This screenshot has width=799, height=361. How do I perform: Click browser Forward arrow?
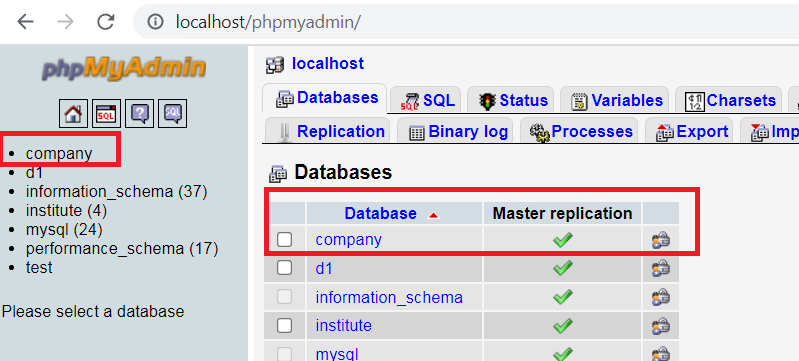65,21
